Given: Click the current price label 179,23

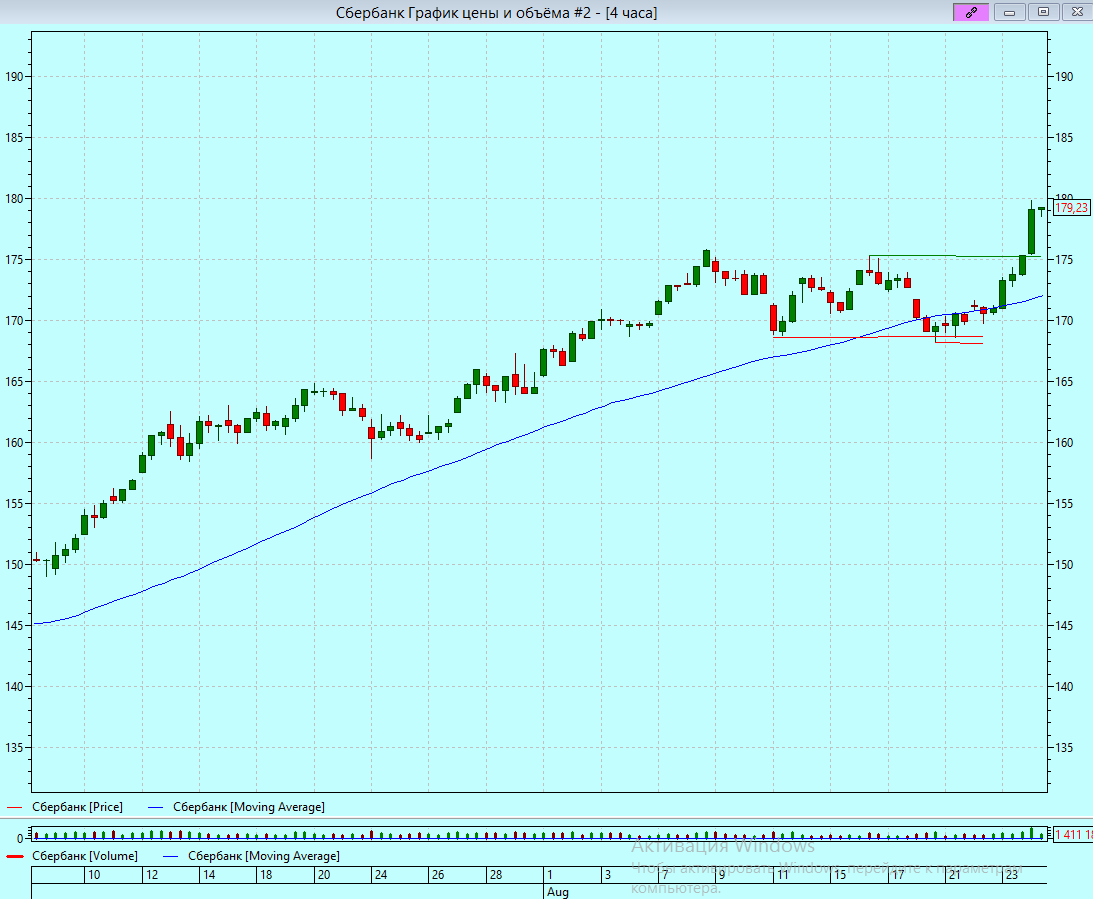Looking at the screenshot, I should pyautogui.click(x=1071, y=208).
